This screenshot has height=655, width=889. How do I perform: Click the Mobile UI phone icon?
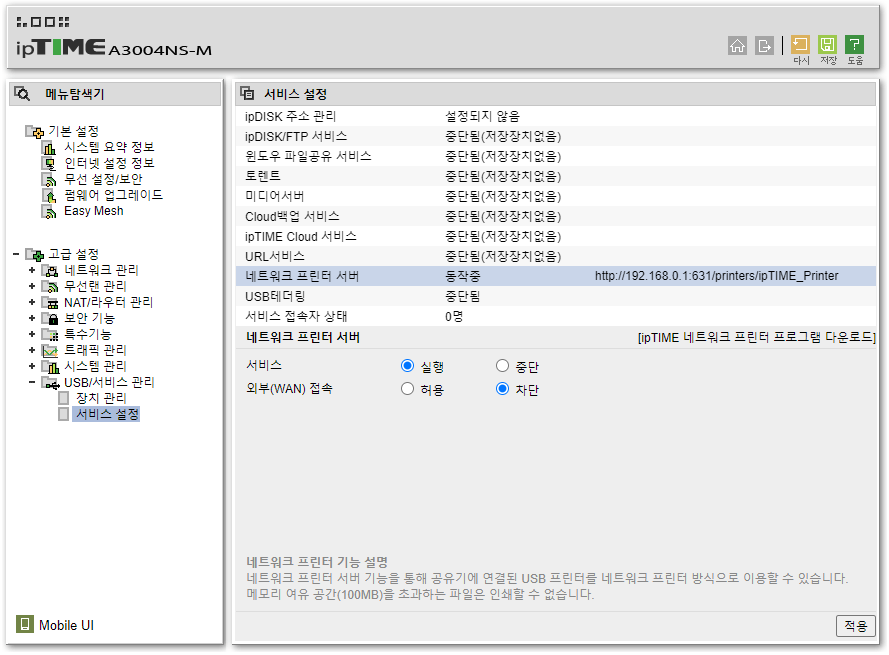pyautogui.click(x=24, y=625)
